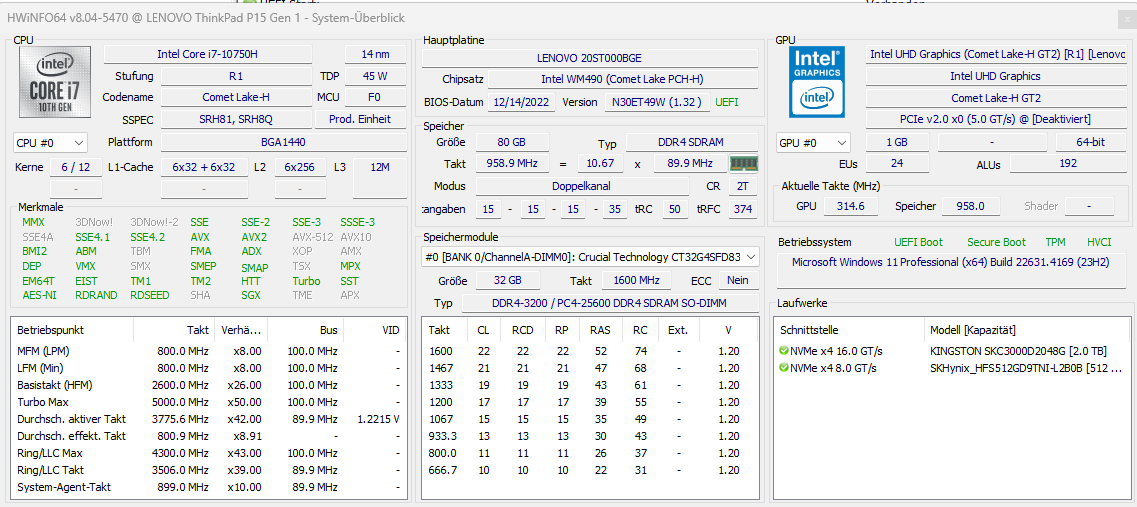Click the RDSEED feature flag
Viewport: 1137px width, 507px height.
tap(150, 295)
